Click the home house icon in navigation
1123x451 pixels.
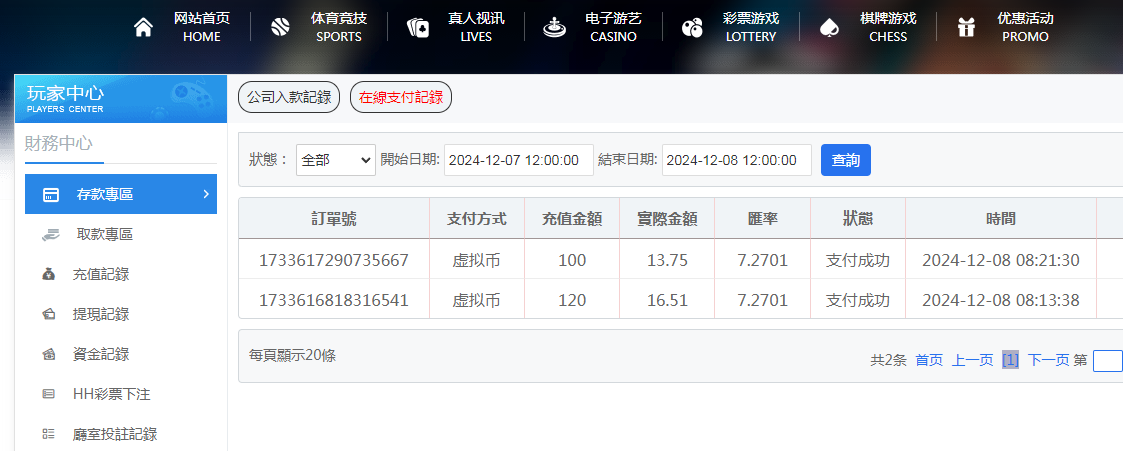click(x=143, y=28)
